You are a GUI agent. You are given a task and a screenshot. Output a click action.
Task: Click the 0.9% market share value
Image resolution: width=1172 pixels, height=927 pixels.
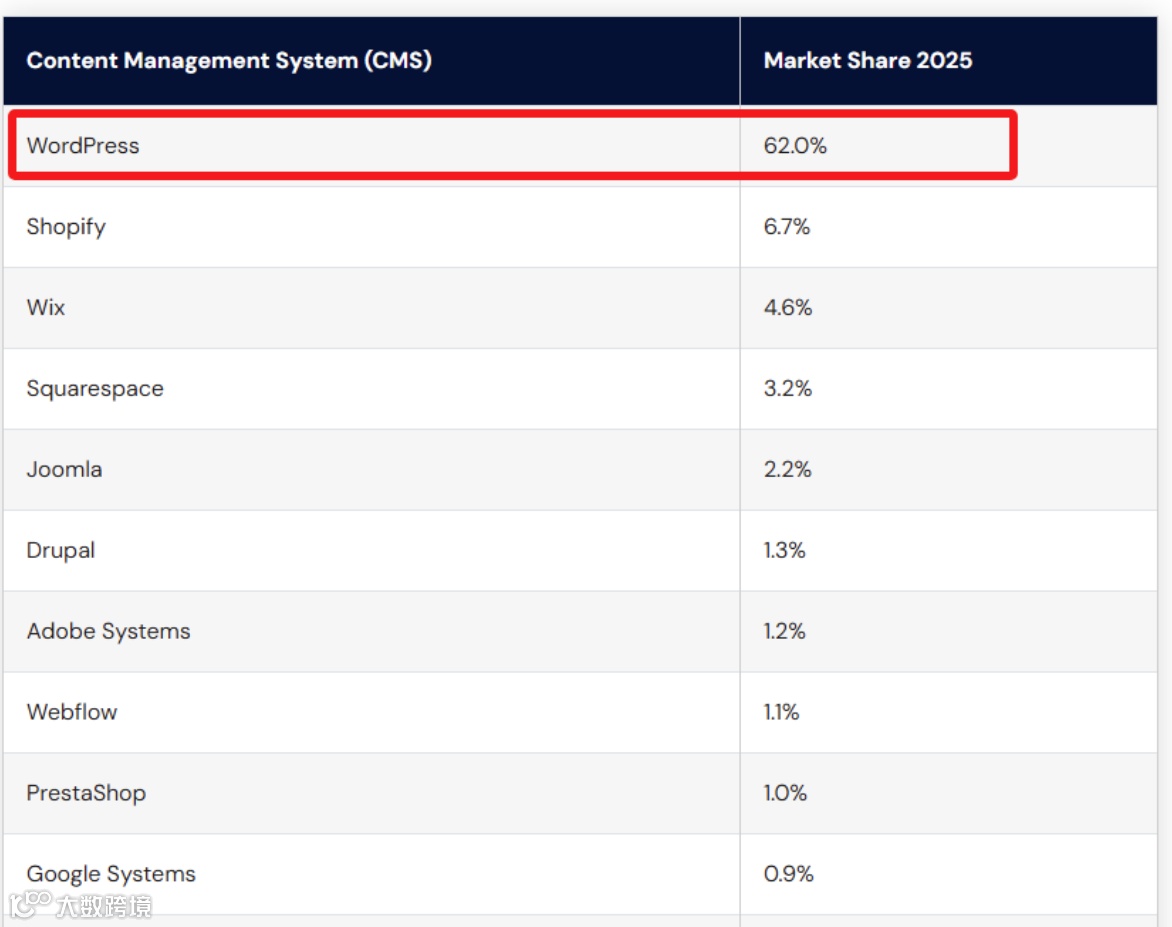[788, 873]
